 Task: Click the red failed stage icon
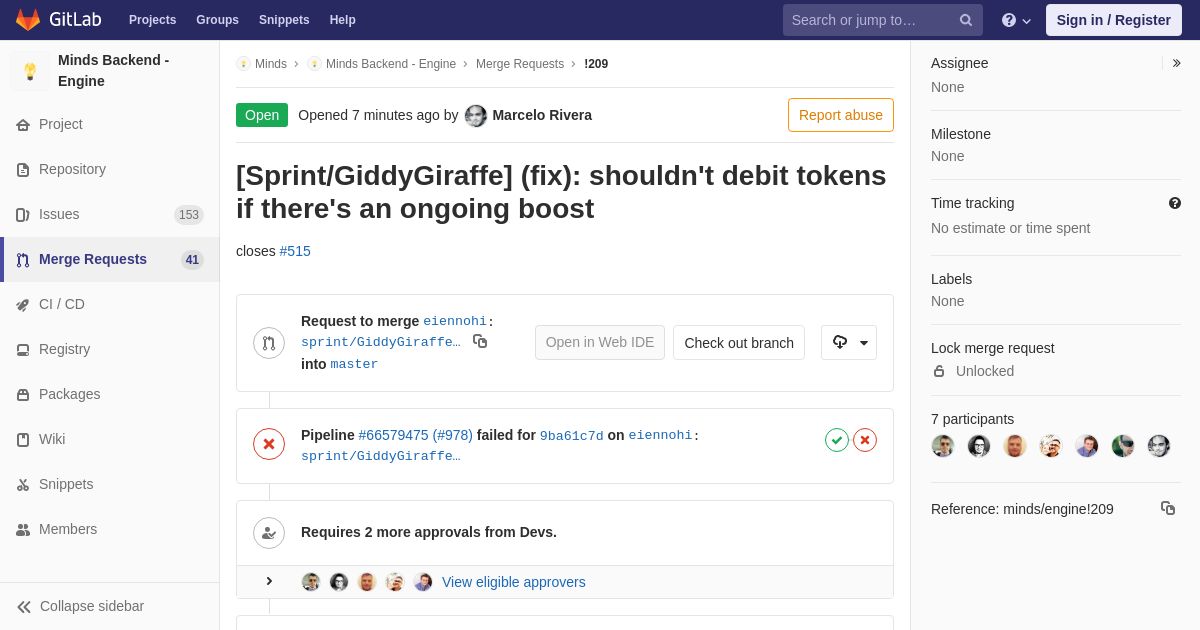click(865, 440)
